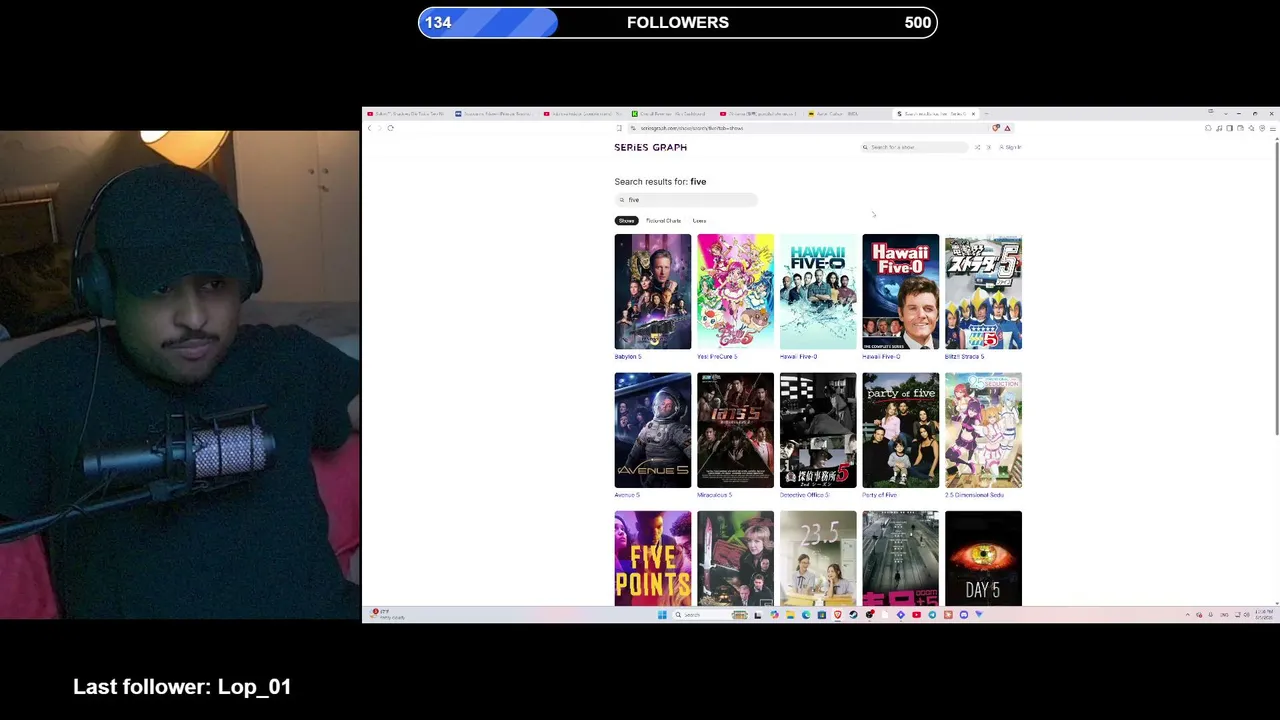1280x720 pixels.
Task: Open the Babylon 5 poster
Action: [653, 292]
